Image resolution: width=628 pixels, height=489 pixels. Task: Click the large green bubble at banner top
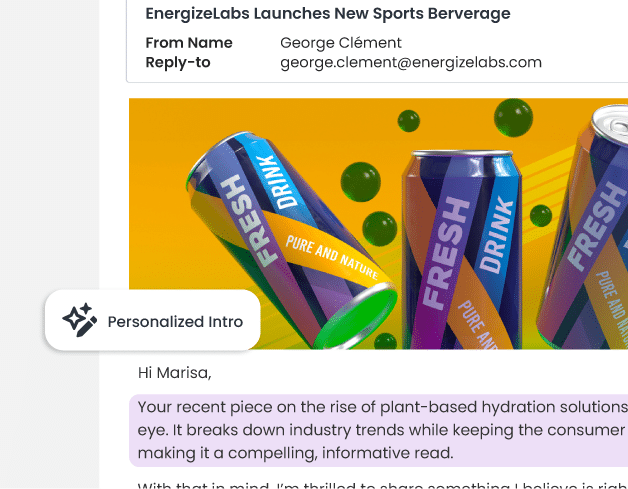(513, 118)
